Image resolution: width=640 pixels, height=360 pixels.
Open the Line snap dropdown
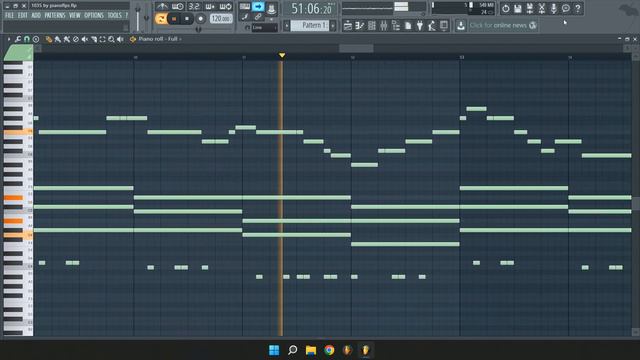coord(264,28)
